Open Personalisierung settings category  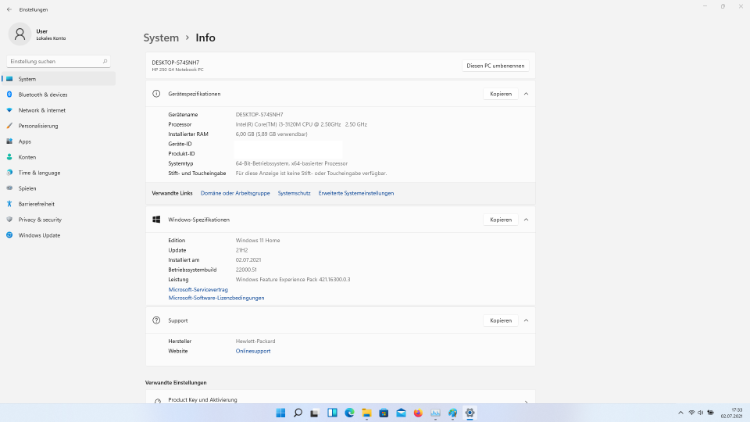[x=38, y=126]
